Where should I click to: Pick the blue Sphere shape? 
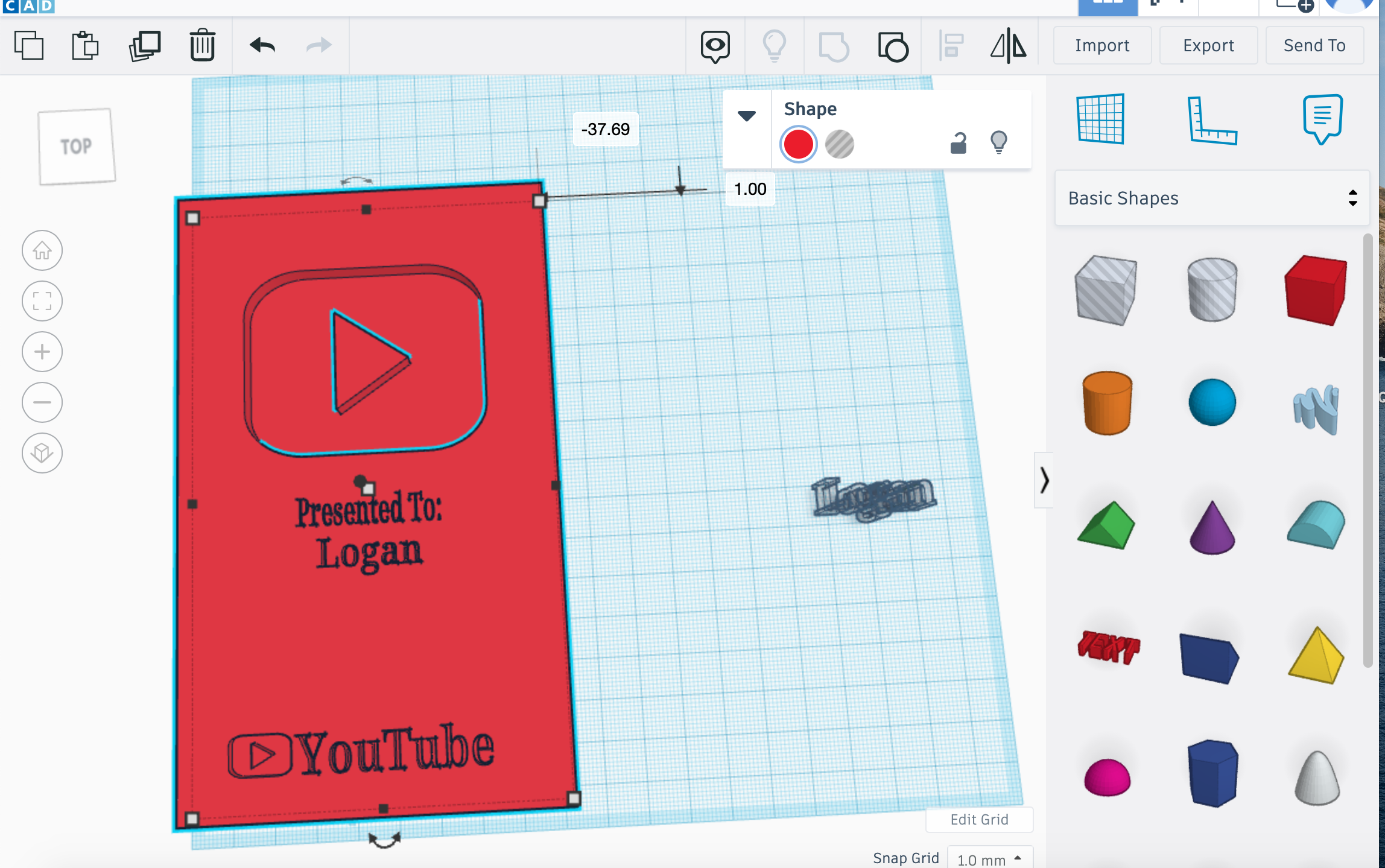[1212, 402]
